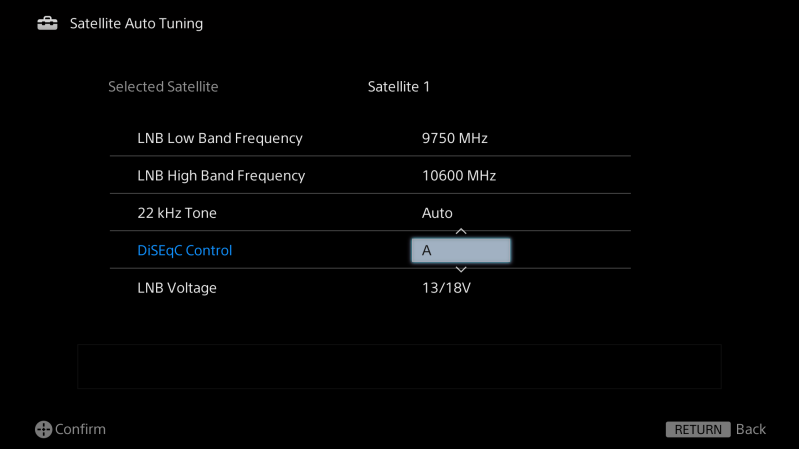Open the DiSEqC Control value box
The image size is (799, 449).
(461, 250)
